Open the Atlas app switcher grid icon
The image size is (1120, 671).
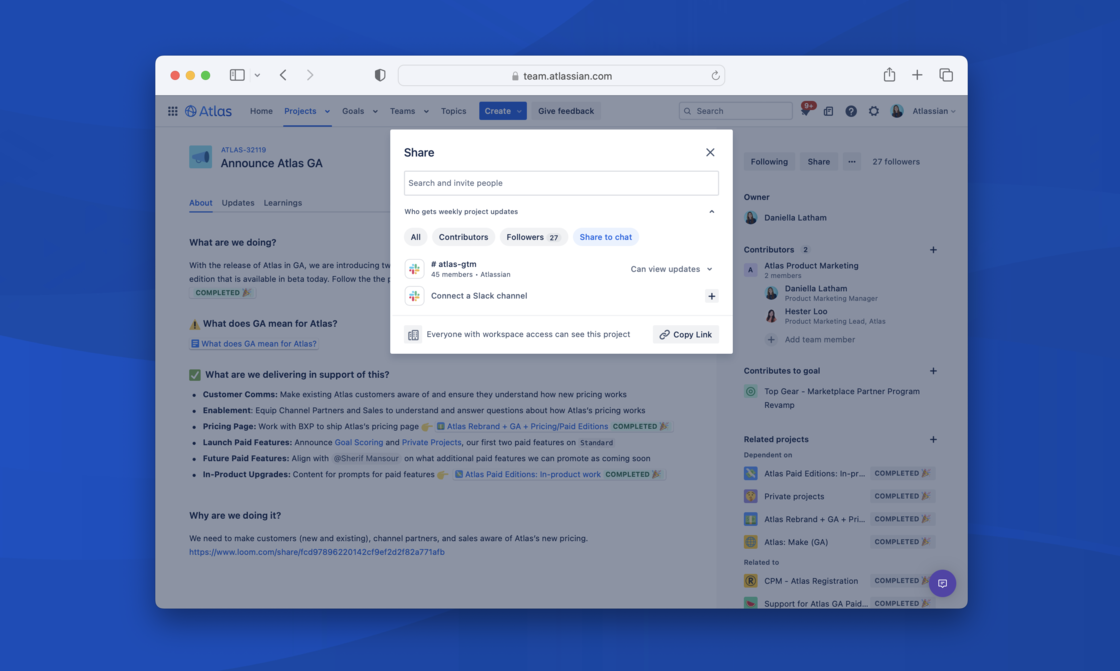coord(173,110)
